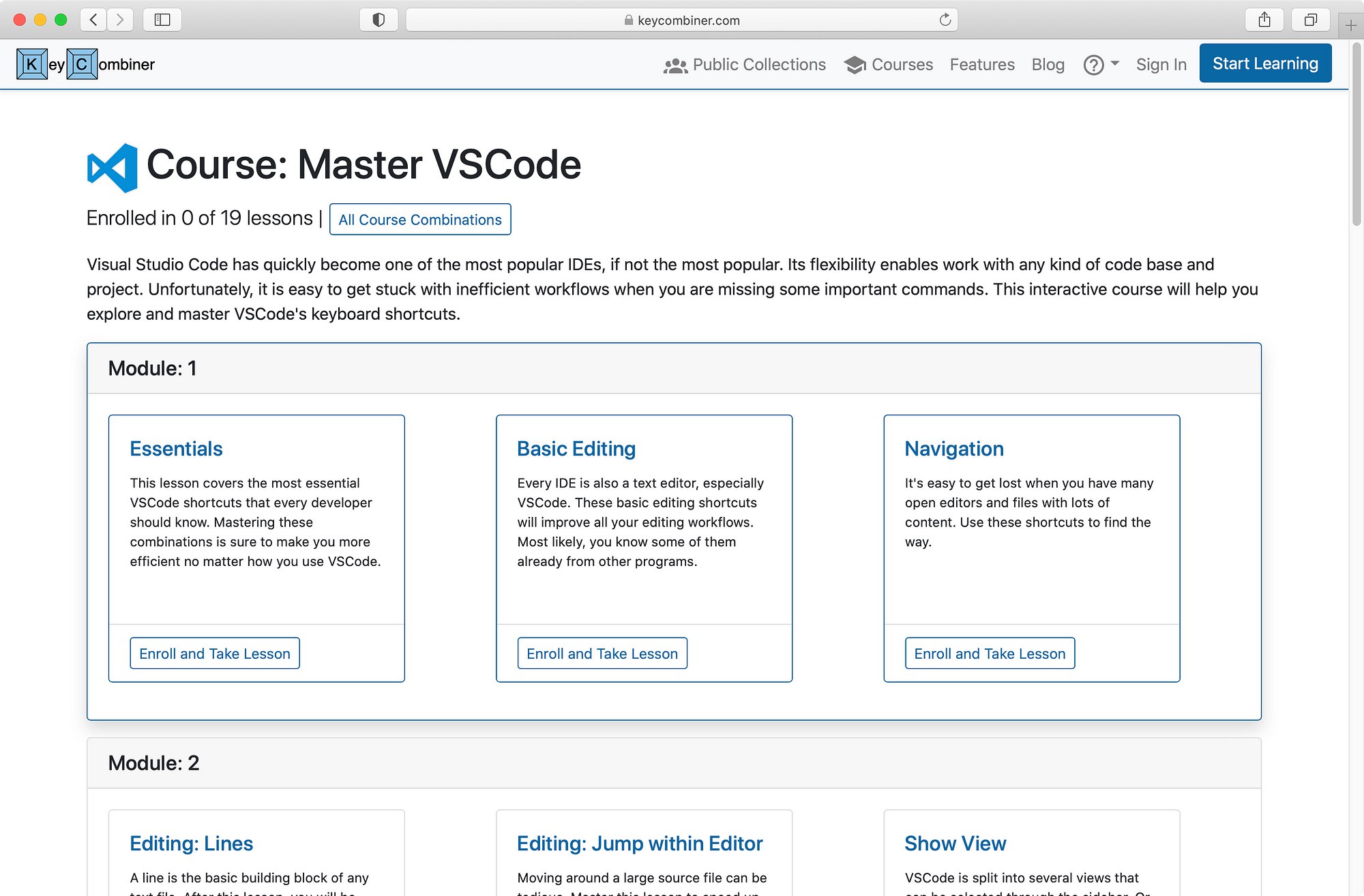The height and width of the screenshot is (896, 1364).
Task: Enroll in the Essentials lesson
Action: pos(215,653)
